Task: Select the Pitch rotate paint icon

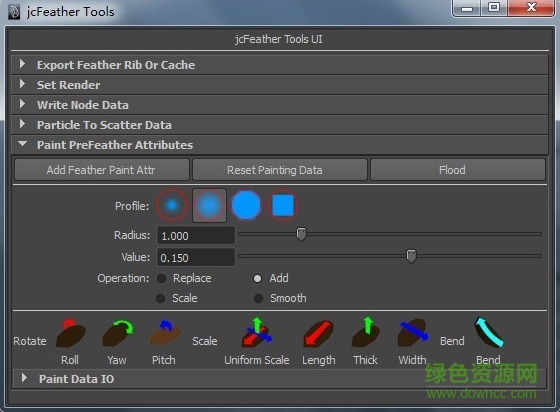Action: [x=165, y=333]
